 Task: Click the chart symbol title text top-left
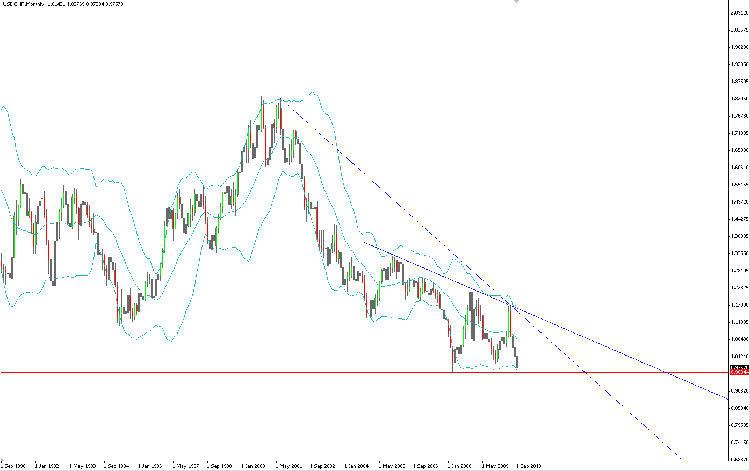[62, 4]
